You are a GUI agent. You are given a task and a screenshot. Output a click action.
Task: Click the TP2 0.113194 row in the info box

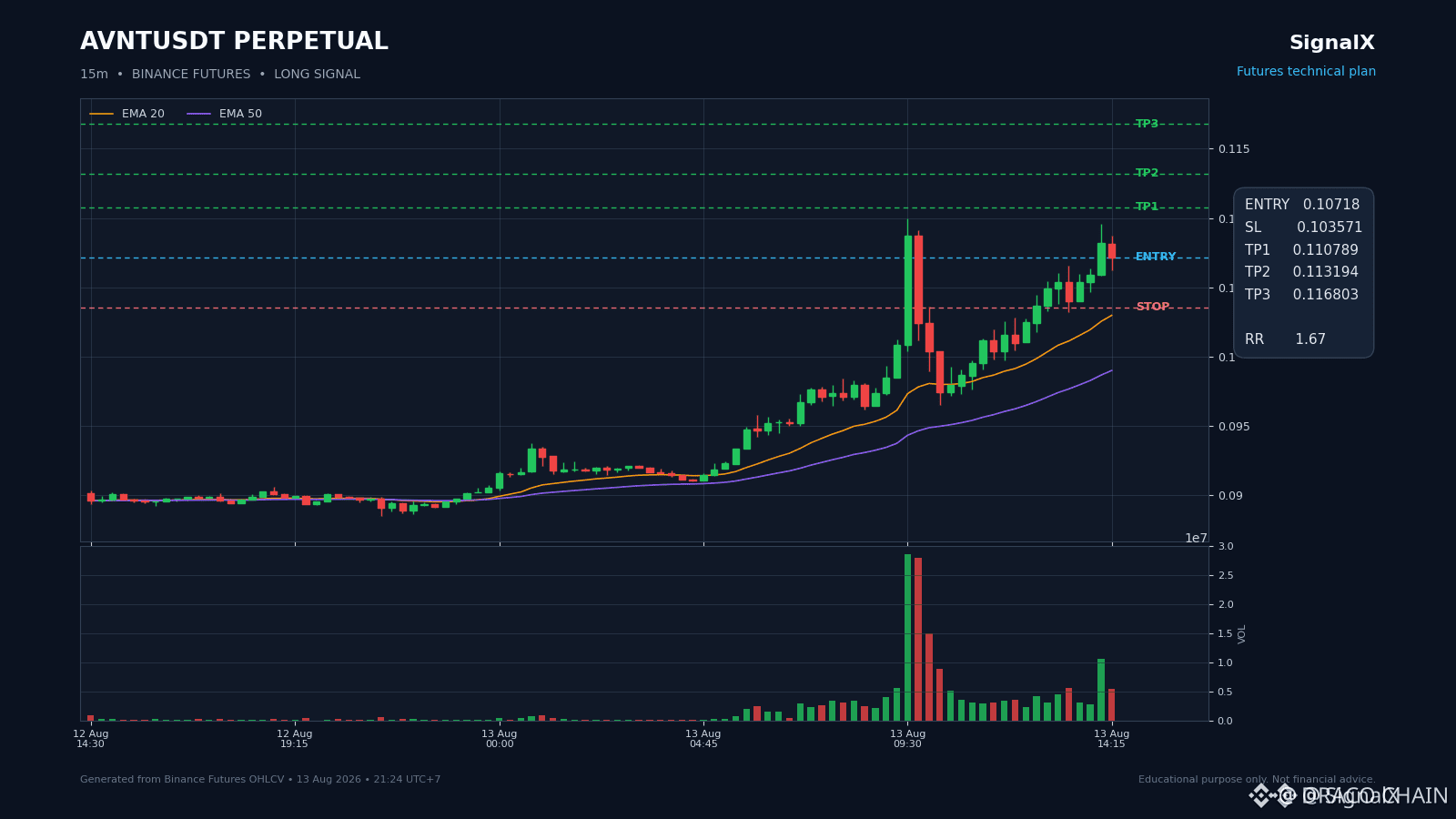point(1301,272)
